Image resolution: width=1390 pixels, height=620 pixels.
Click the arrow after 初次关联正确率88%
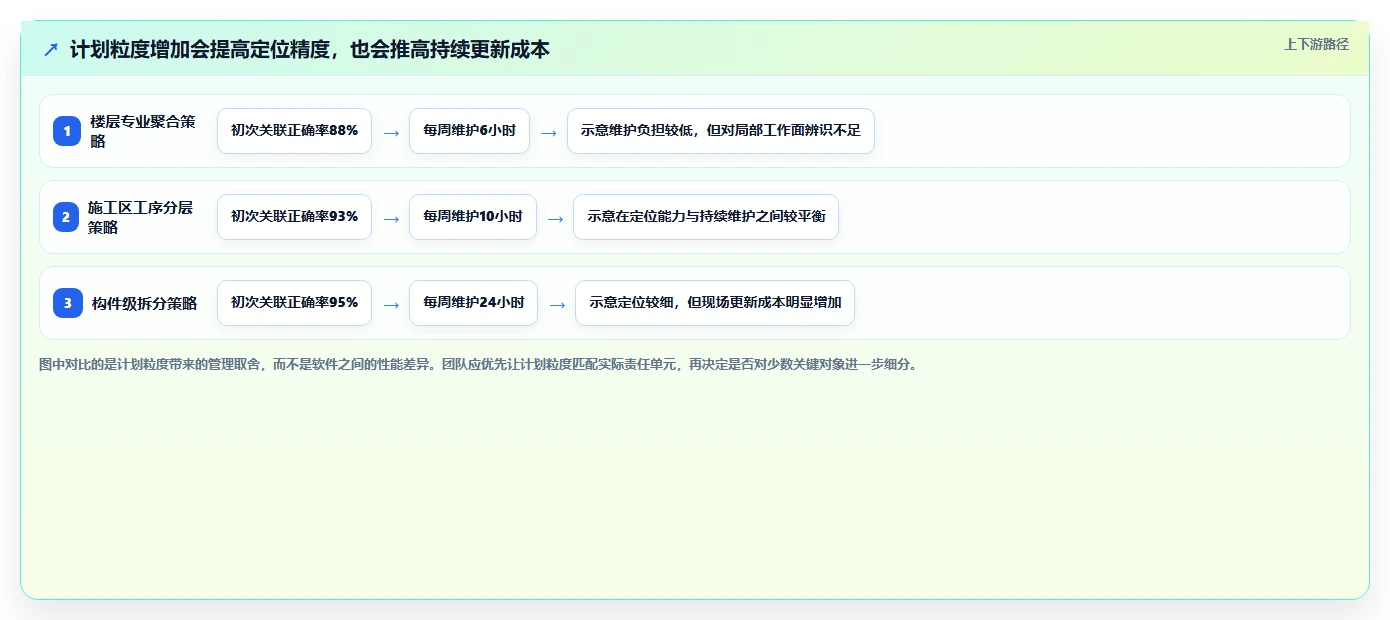pyautogui.click(x=391, y=132)
